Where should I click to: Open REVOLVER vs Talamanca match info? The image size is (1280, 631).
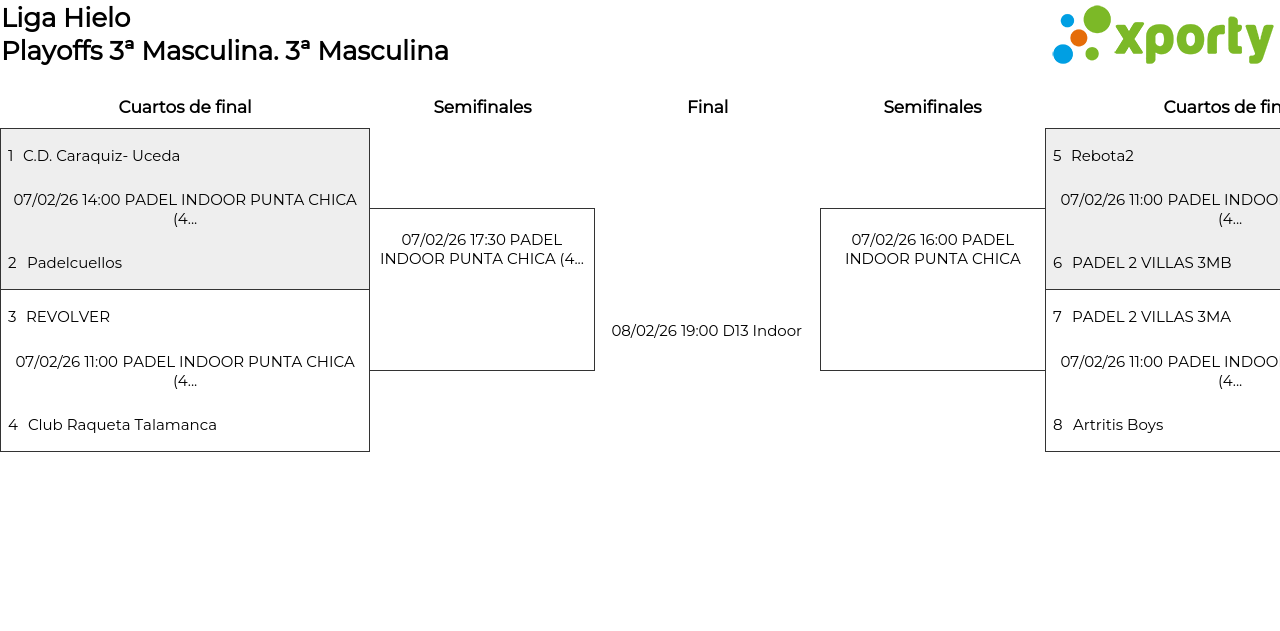coord(185,371)
